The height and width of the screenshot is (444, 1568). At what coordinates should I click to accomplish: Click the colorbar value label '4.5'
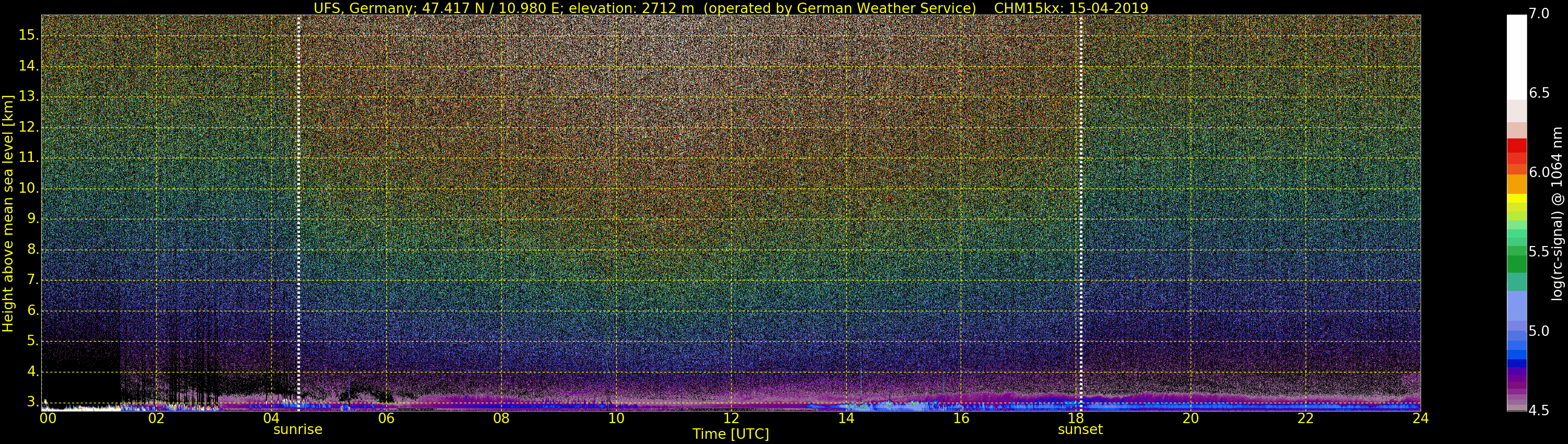click(x=1539, y=411)
